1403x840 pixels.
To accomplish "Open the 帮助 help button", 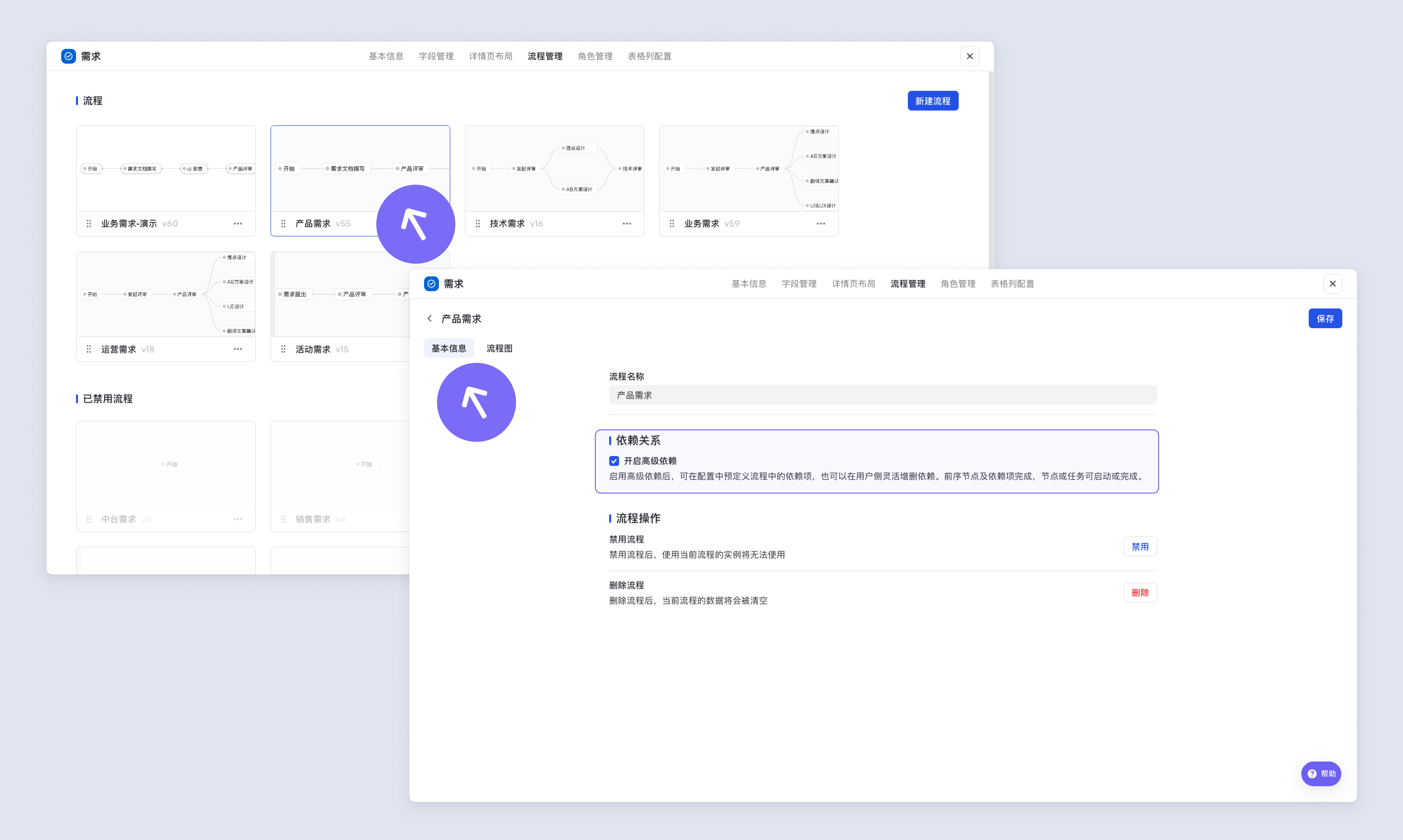I will point(1321,774).
